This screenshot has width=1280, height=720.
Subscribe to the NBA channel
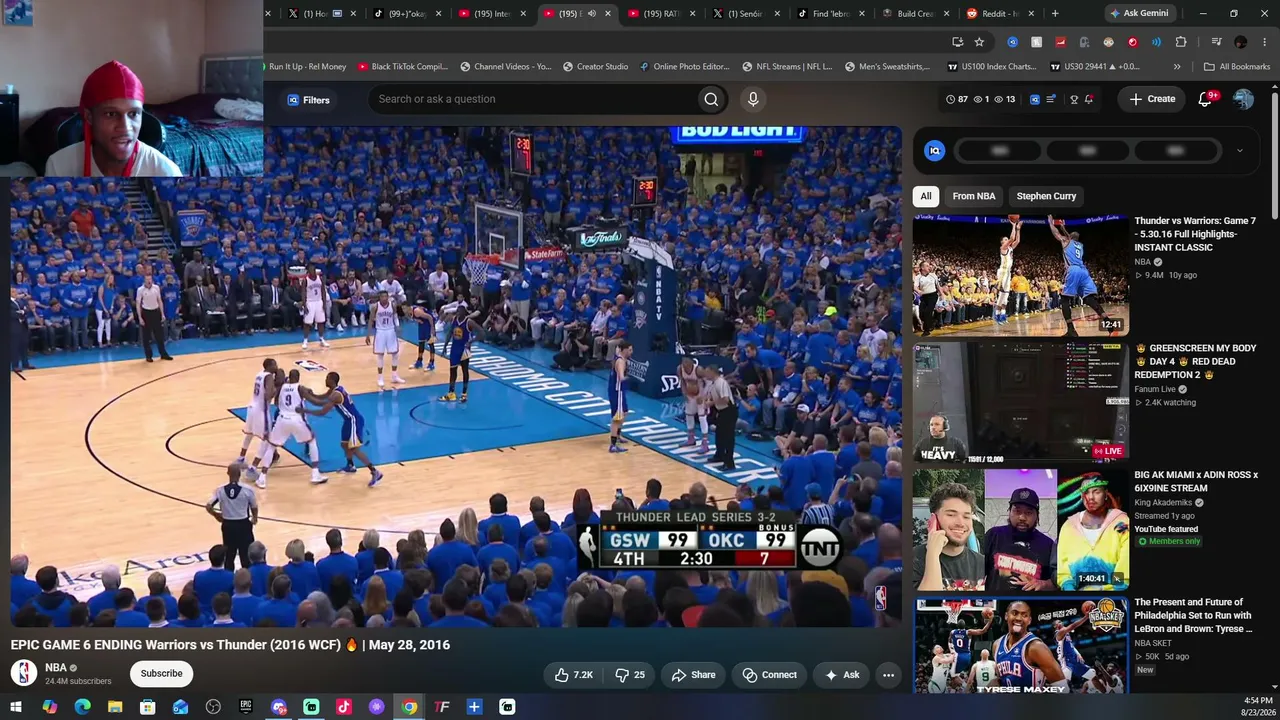(161, 674)
